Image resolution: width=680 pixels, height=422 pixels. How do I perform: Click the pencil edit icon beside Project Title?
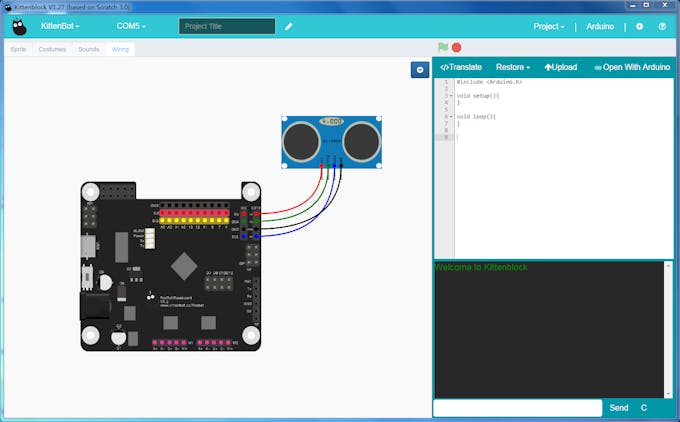289,26
